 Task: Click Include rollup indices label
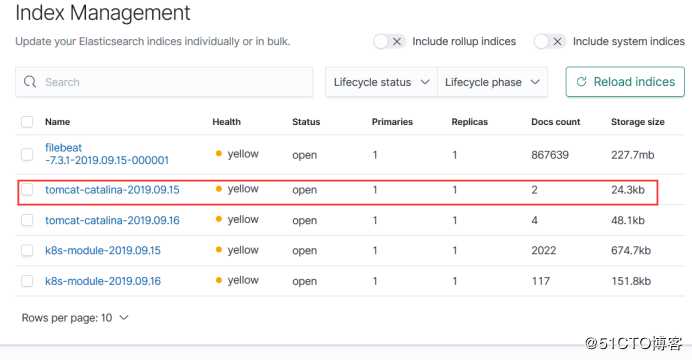pyautogui.click(x=464, y=41)
